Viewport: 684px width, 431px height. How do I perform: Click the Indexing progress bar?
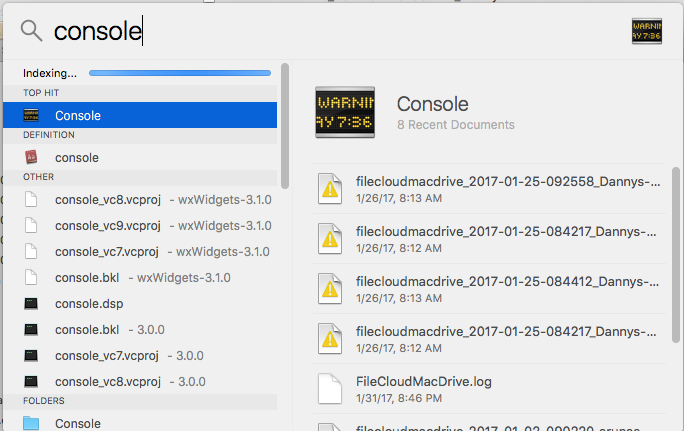coord(179,73)
